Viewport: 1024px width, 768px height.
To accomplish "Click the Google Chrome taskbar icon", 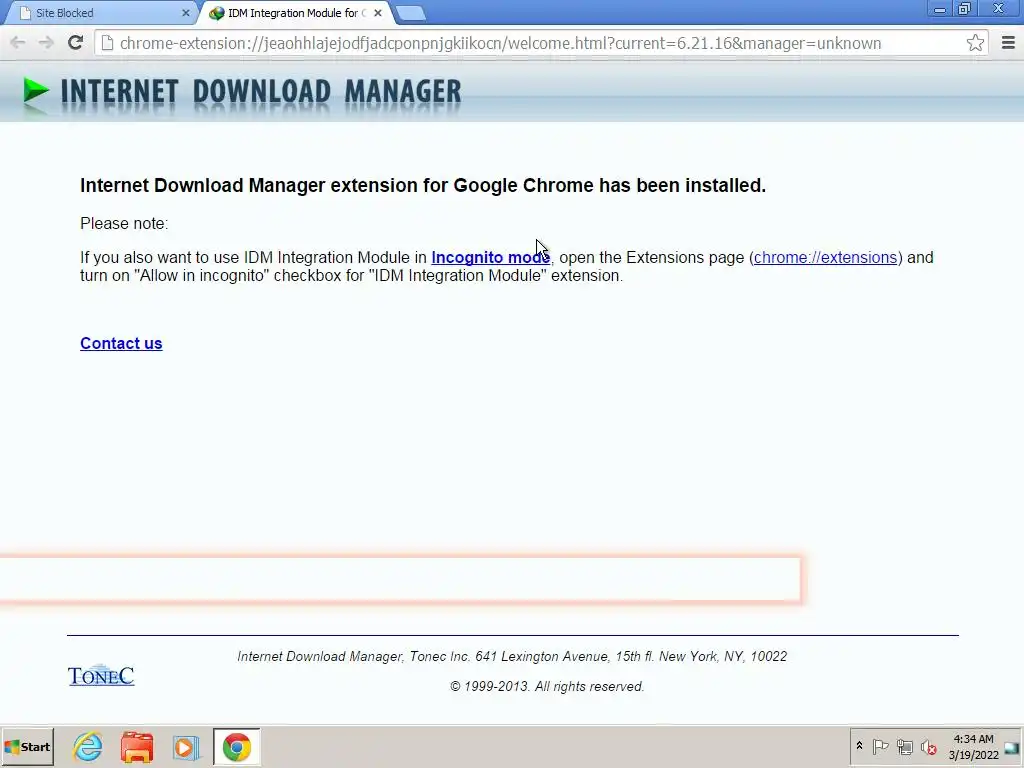I will (x=236, y=747).
